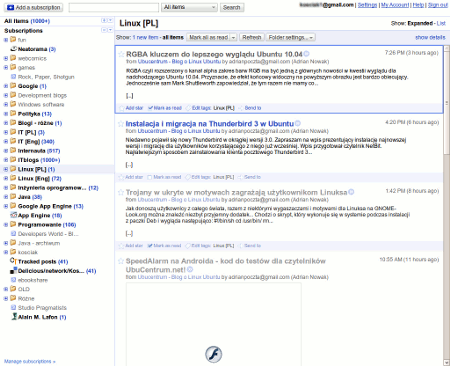This screenshot has width=450, height=366.
Task: Click the embedded Flash content area
Action: (x=214, y=324)
